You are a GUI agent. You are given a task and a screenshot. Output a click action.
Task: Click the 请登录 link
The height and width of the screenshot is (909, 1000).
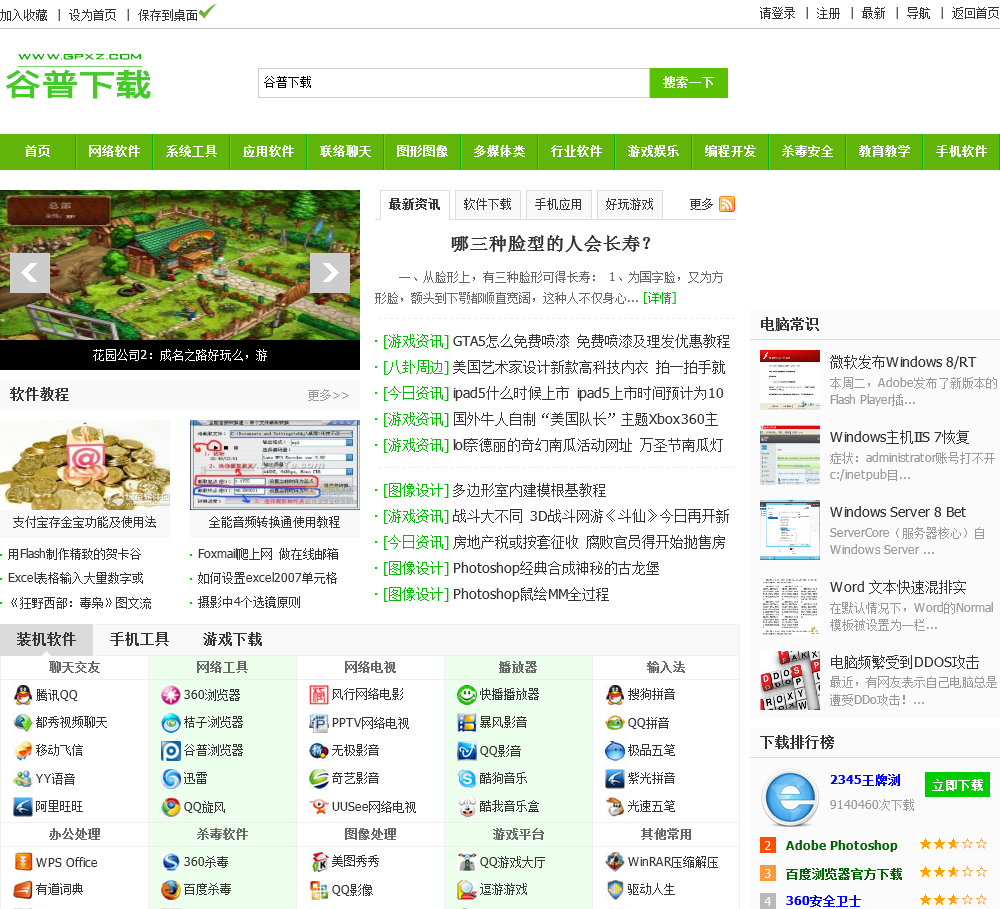[777, 13]
